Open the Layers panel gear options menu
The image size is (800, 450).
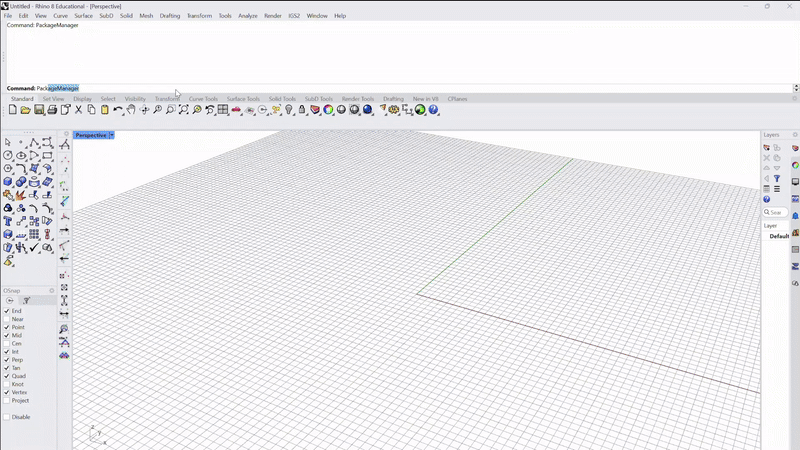click(x=795, y=135)
